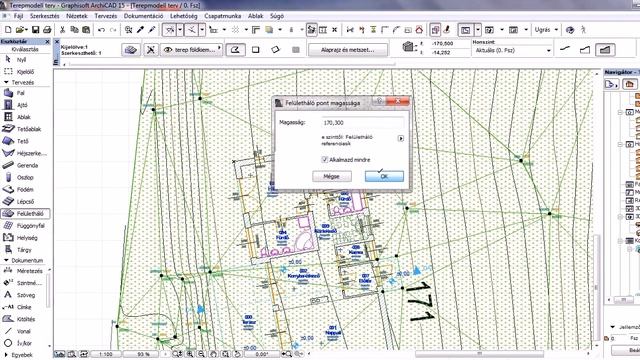Open the Tervezés menu

106,16
